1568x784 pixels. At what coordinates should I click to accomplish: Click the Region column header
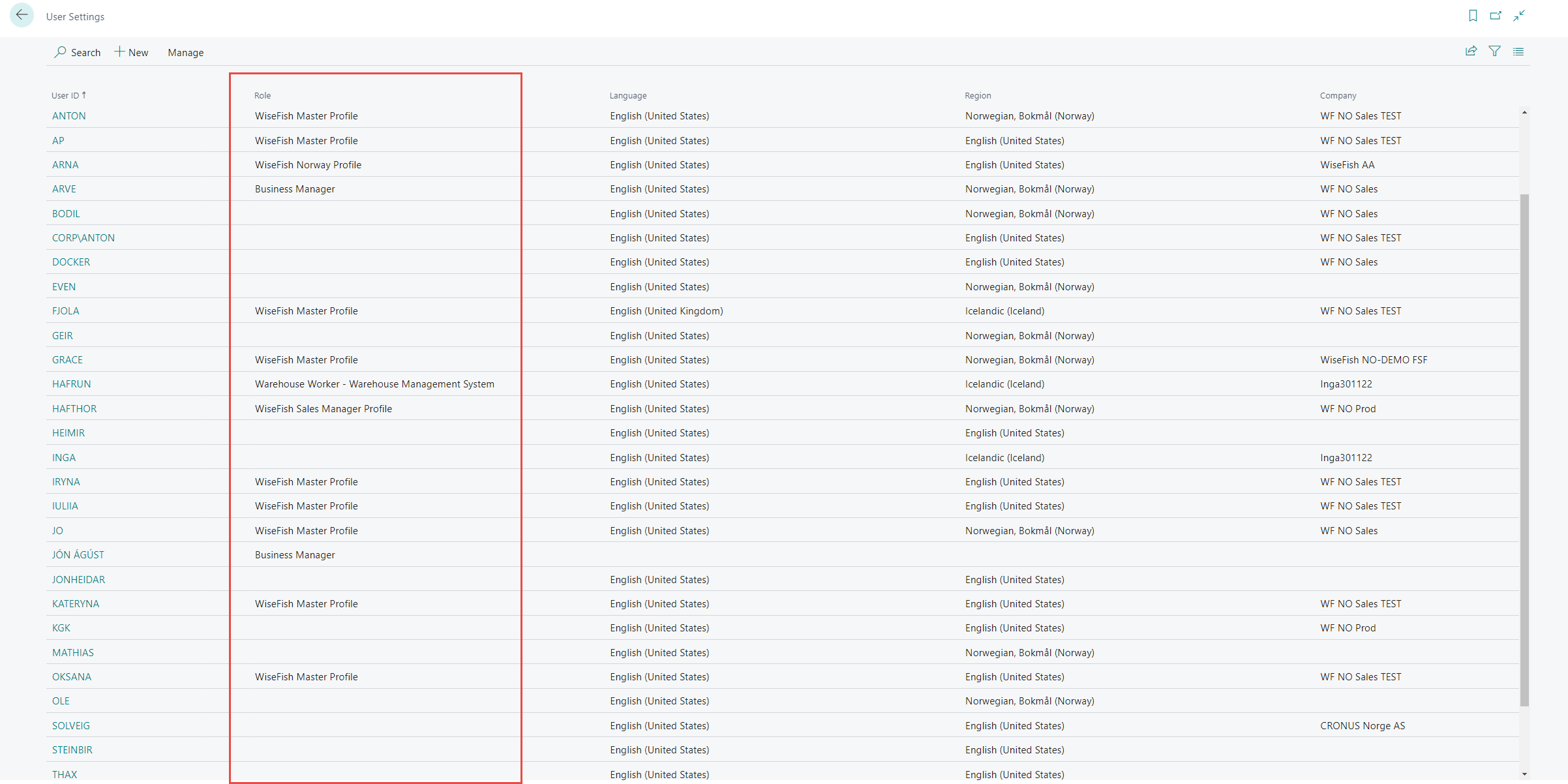[x=977, y=95]
